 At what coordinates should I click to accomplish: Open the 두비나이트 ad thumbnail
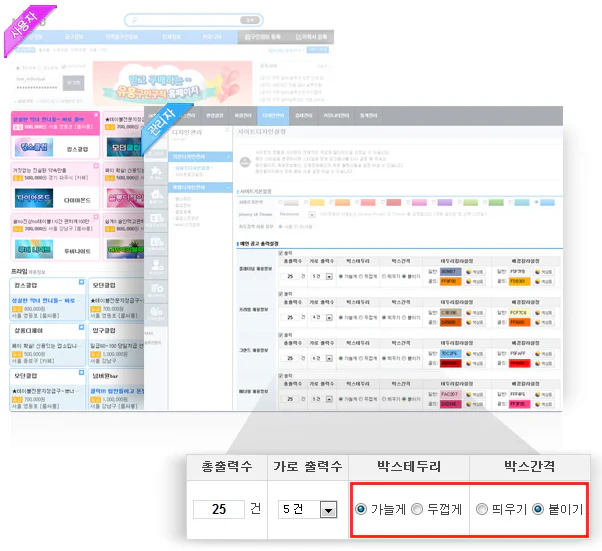(x=34, y=249)
